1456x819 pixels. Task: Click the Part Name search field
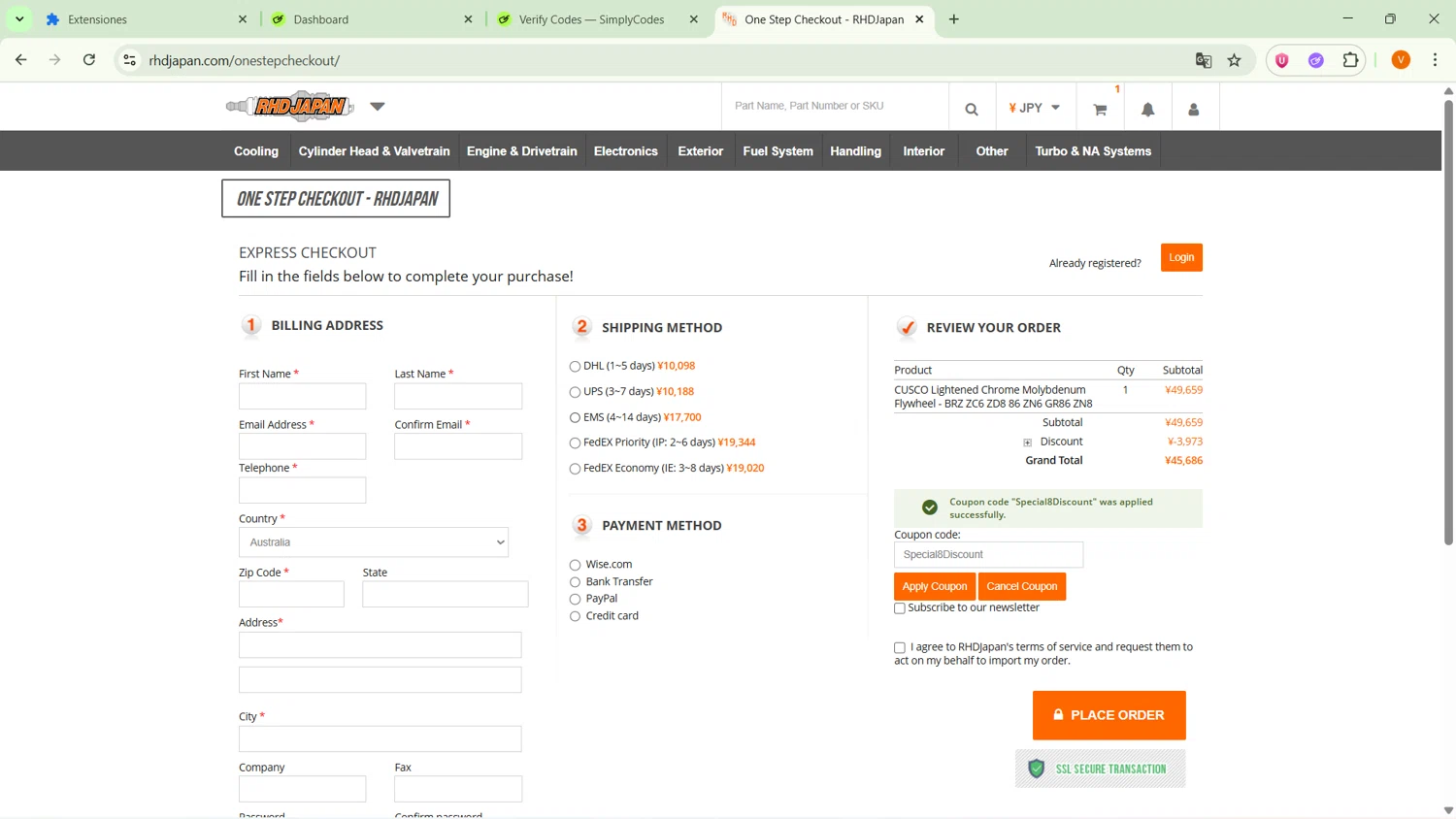click(835, 106)
